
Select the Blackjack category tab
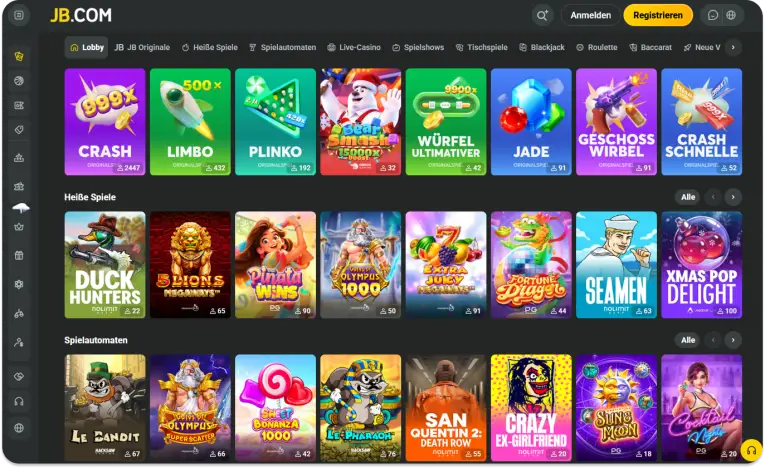[542, 47]
